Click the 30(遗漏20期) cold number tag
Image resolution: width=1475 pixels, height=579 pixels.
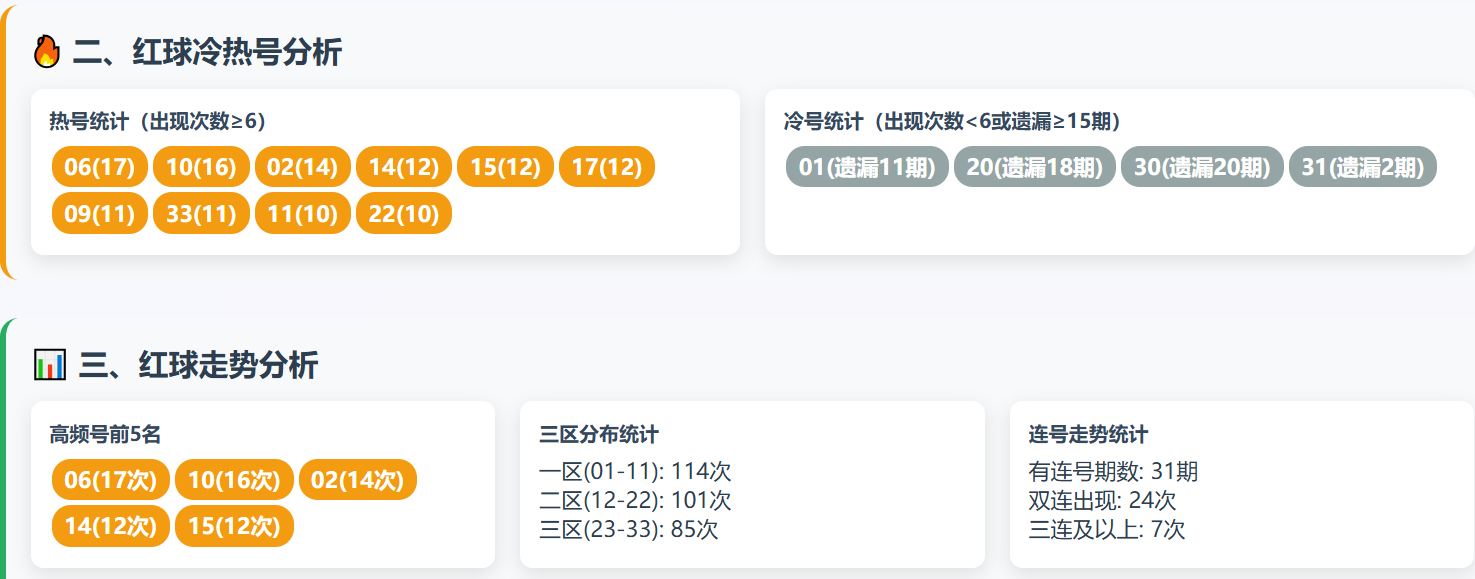1202,167
